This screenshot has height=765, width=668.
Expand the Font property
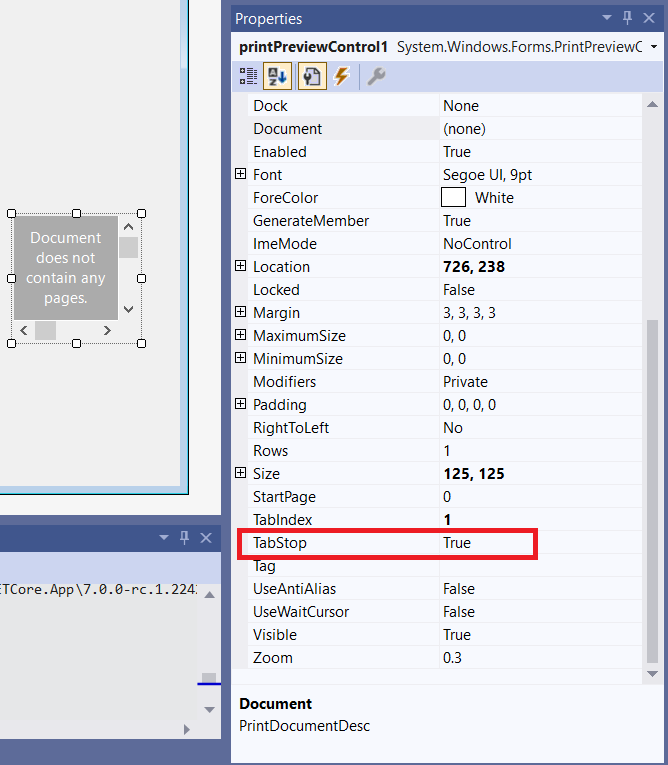(x=240, y=174)
